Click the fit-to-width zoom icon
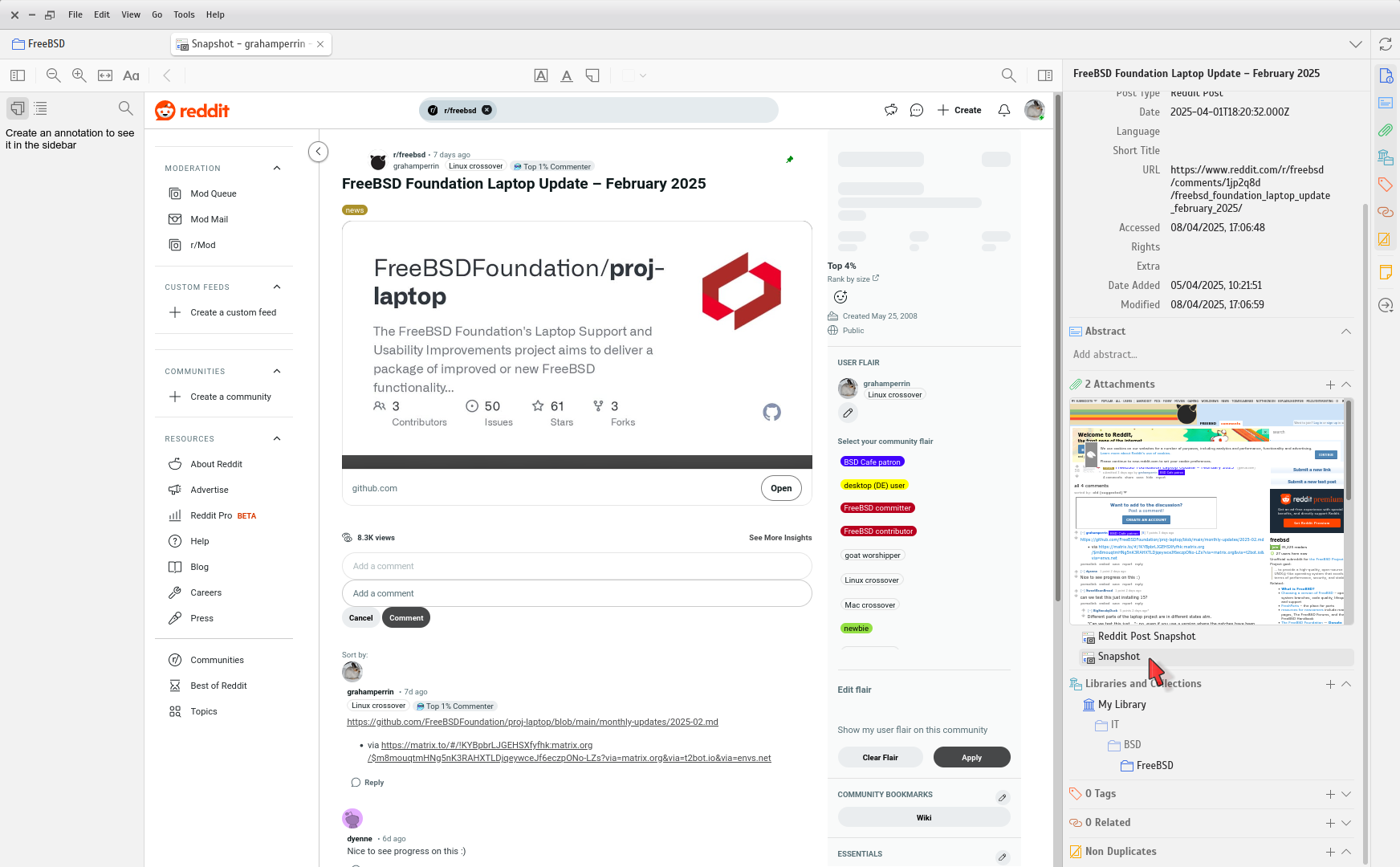Viewport: 1400px width, 867px height. coord(105,75)
